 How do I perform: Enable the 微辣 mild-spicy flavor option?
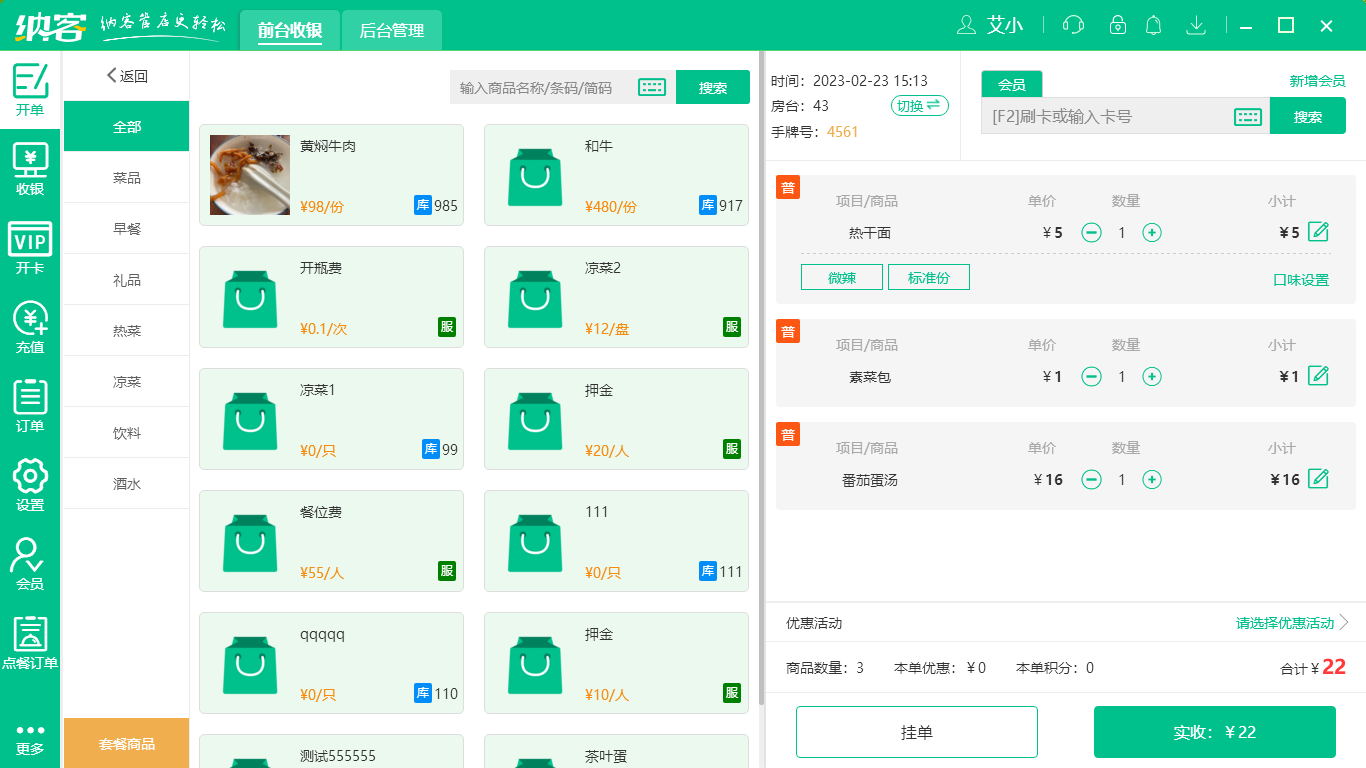[841, 277]
